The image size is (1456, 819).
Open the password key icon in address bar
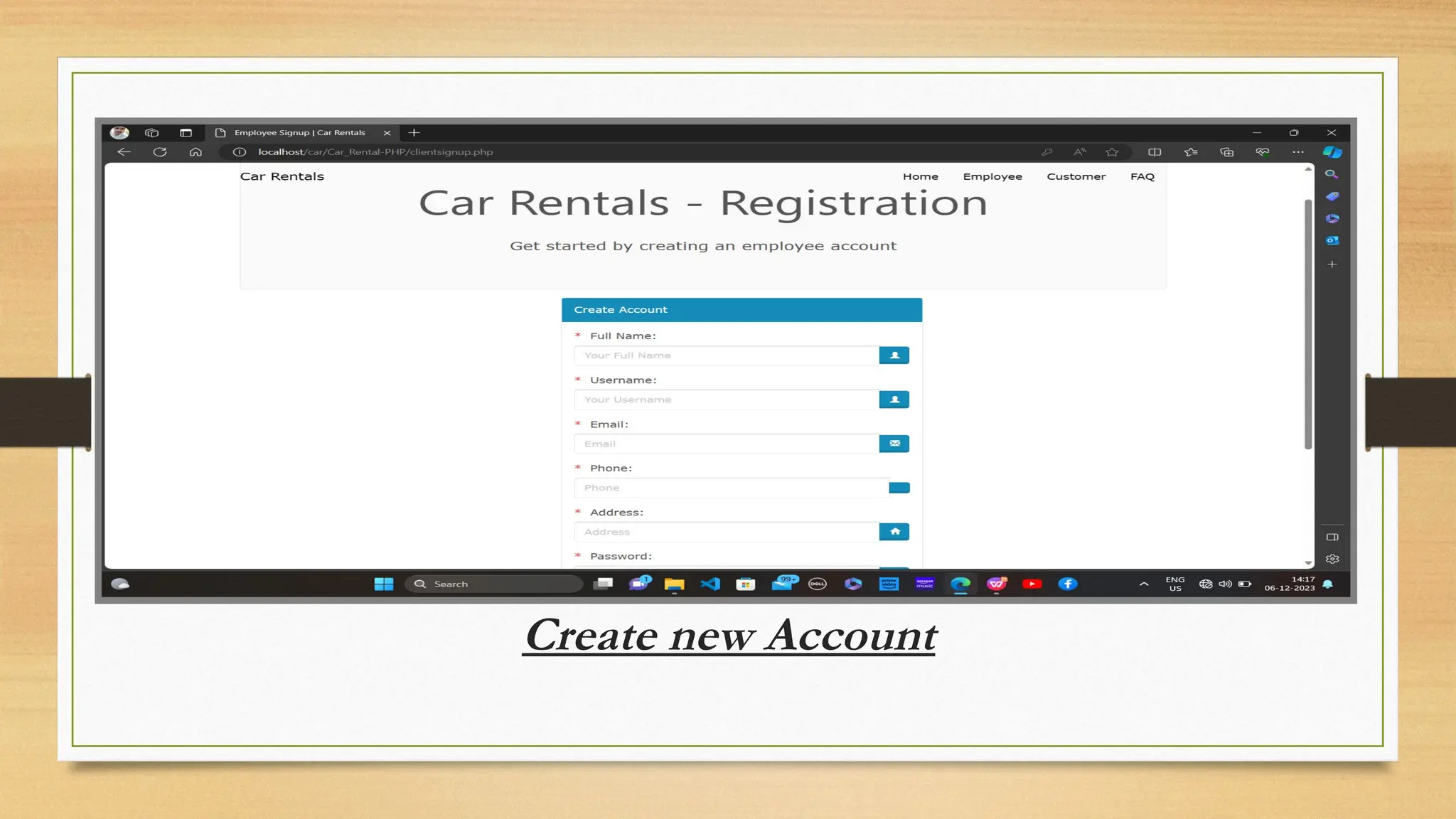(1046, 152)
